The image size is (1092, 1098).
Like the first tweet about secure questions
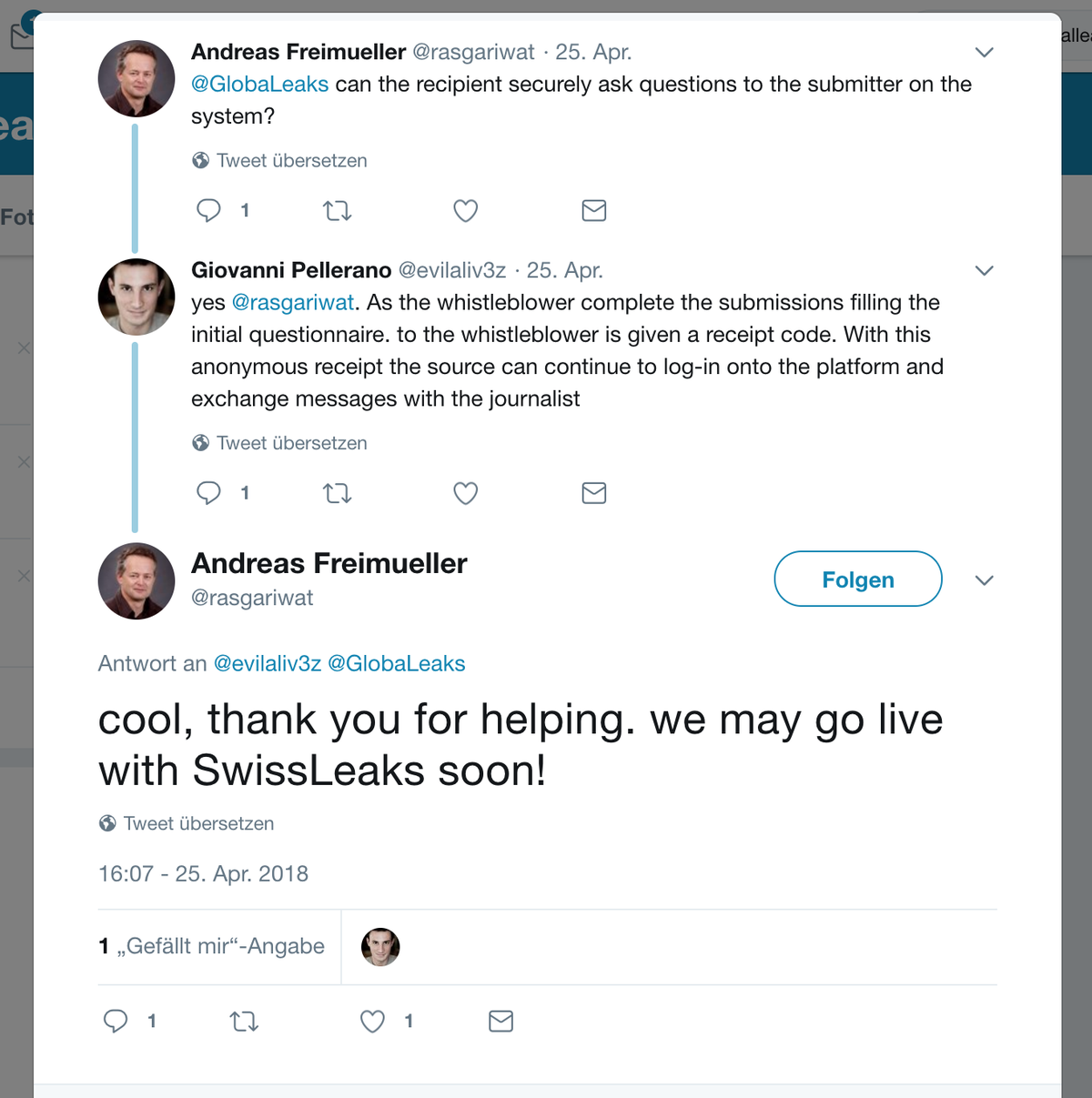(466, 211)
